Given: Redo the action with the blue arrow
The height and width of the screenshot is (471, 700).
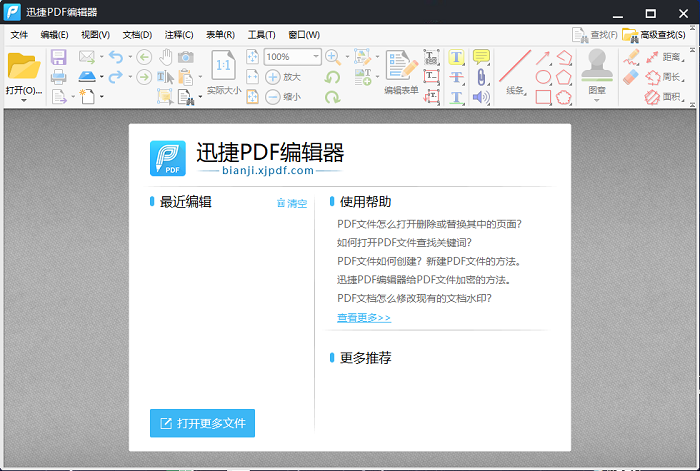Looking at the screenshot, I should pyautogui.click(x=116, y=77).
